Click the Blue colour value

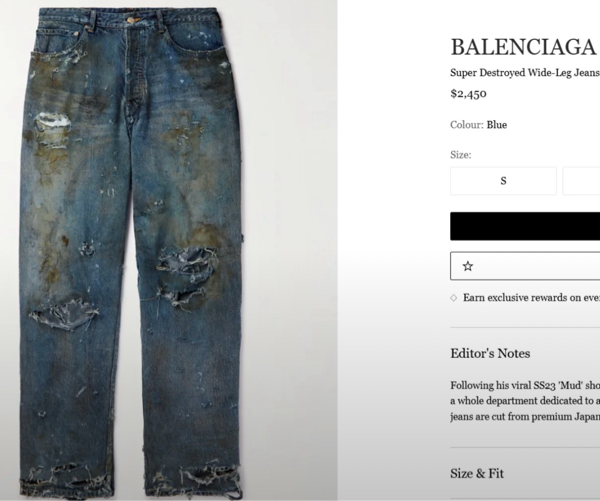click(x=497, y=125)
